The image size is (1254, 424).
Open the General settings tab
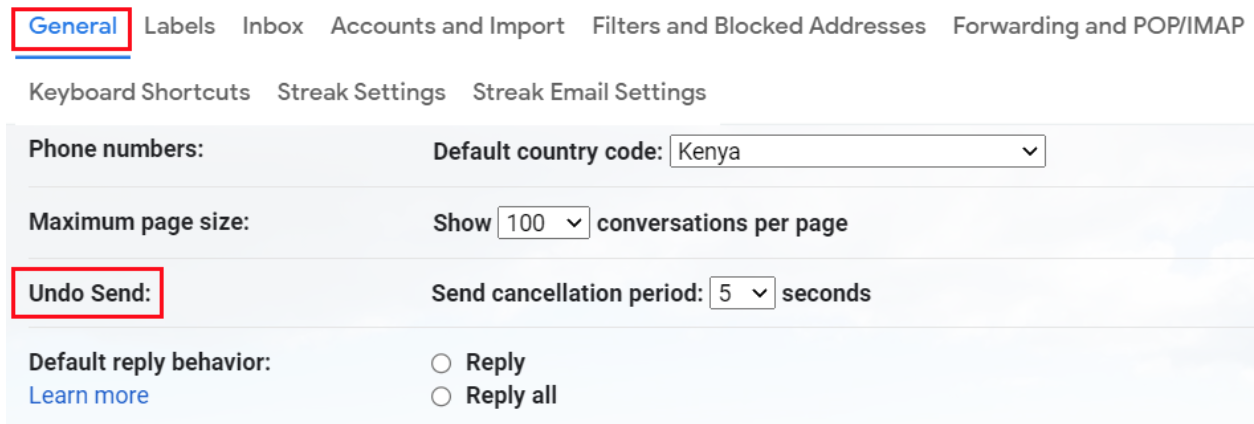[72, 26]
